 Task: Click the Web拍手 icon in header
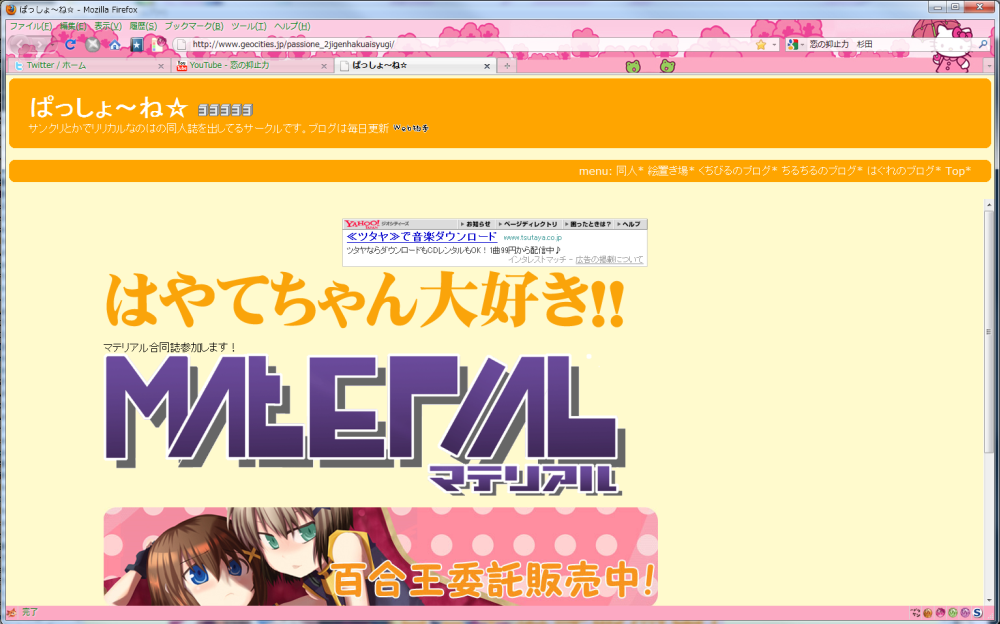click(x=411, y=128)
